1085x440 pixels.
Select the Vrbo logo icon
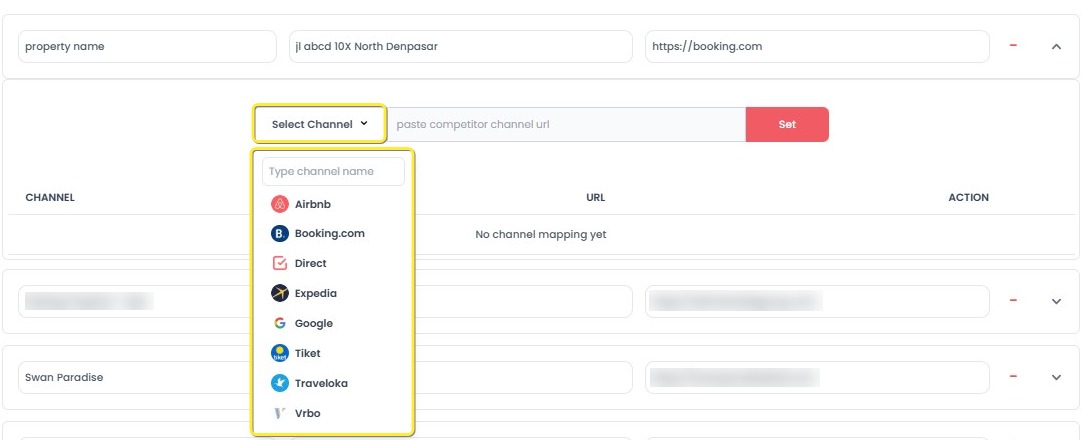[x=280, y=413]
